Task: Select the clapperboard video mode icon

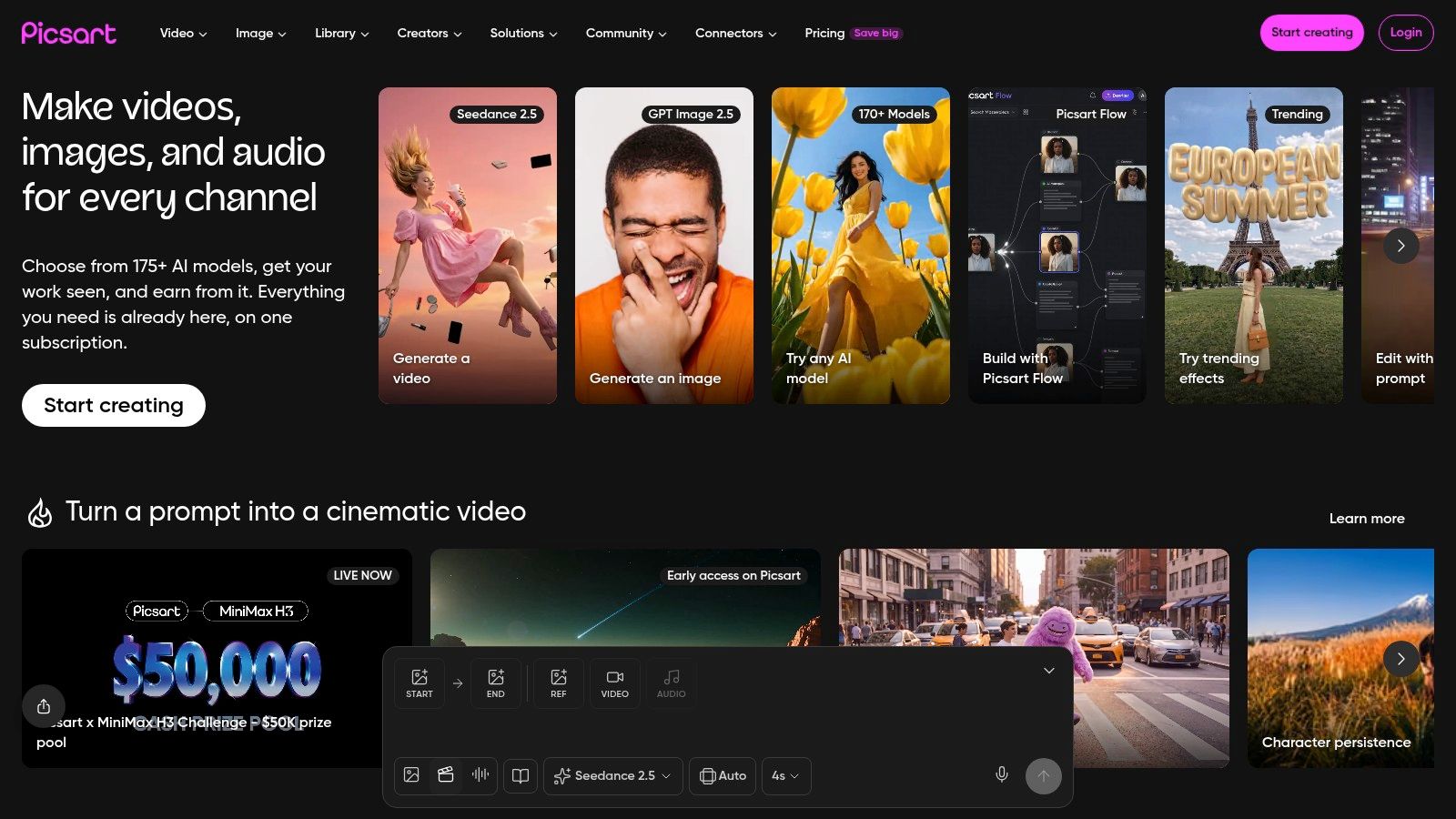Action: [446, 775]
